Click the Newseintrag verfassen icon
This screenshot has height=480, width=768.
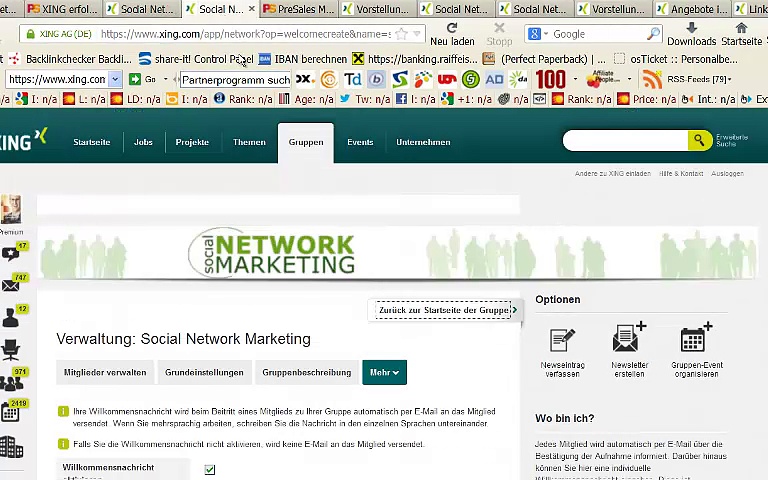pyautogui.click(x=562, y=340)
